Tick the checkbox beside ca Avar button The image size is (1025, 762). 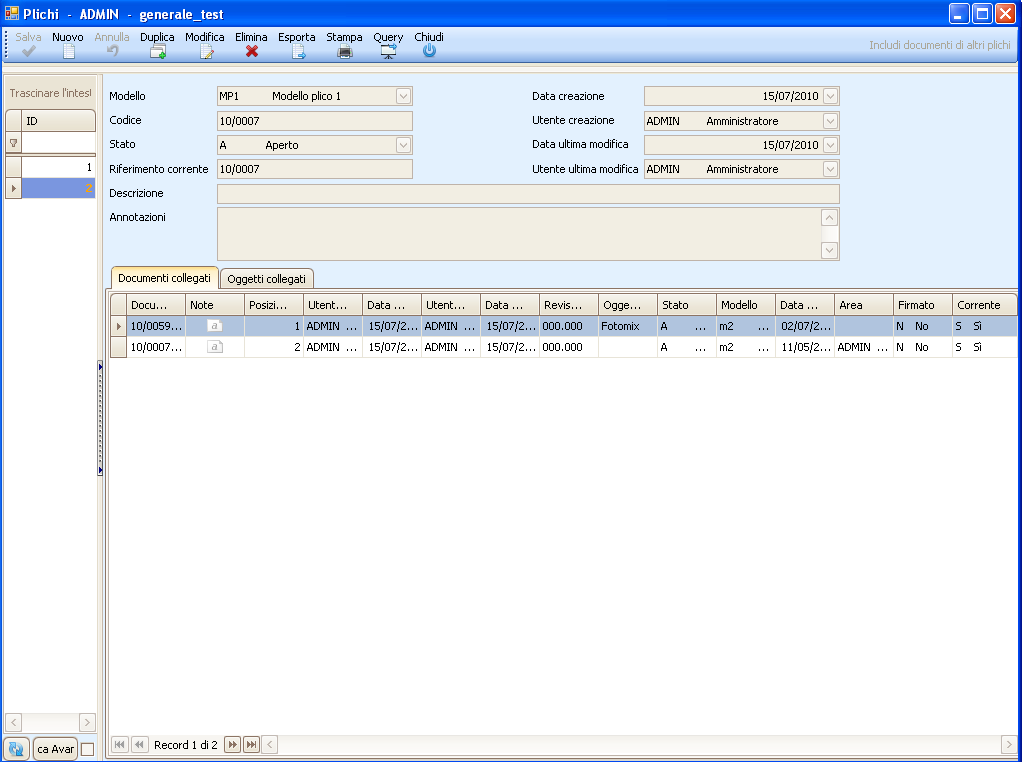(87, 749)
